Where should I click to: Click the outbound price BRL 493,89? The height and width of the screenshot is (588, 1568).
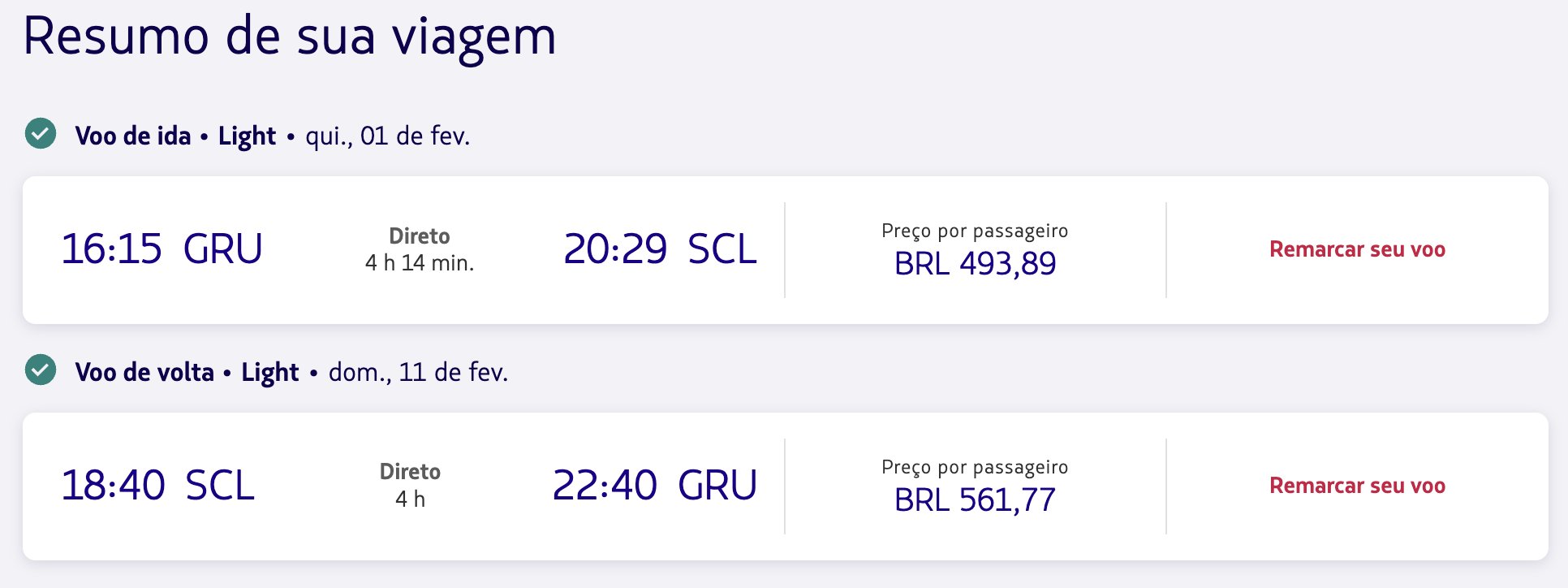click(x=975, y=264)
